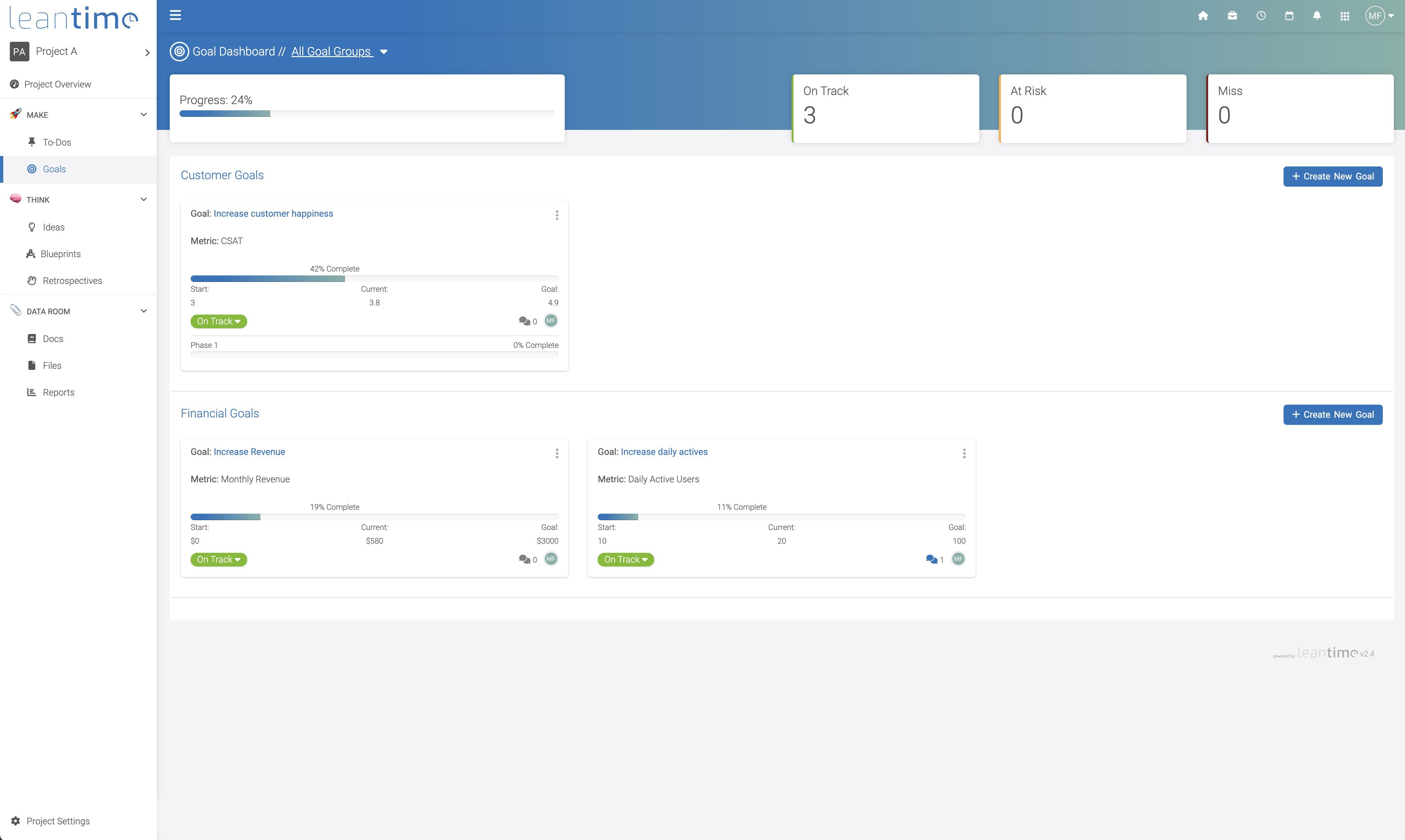Screen dimensions: 1405x840
Task: Open the timesheet clock icon
Action: click(1261, 16)
